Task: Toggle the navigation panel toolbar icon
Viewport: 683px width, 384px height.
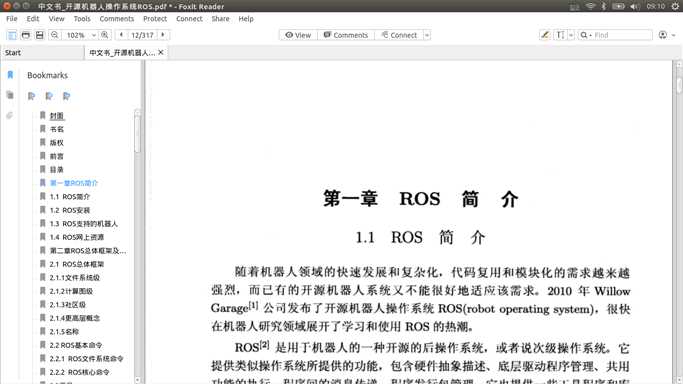Action: (x=12, y=35)
